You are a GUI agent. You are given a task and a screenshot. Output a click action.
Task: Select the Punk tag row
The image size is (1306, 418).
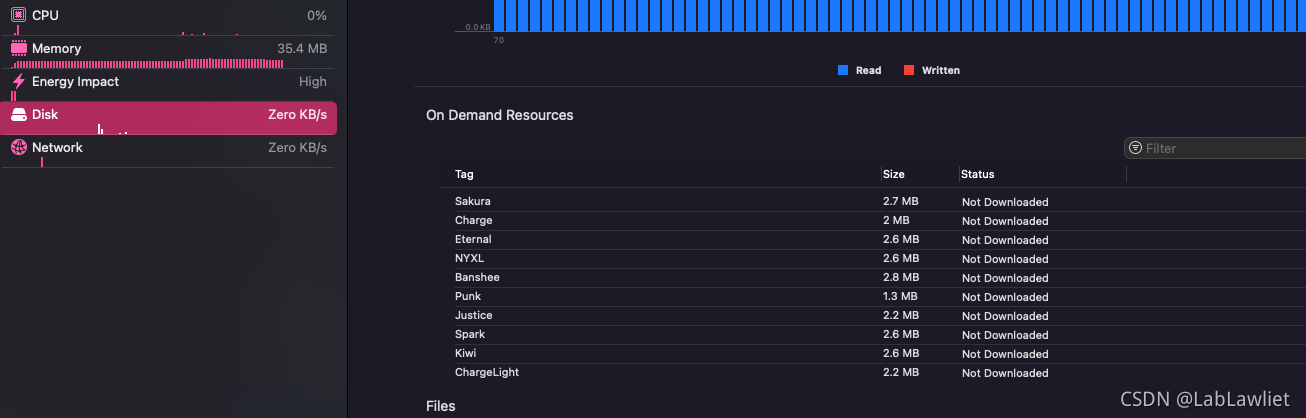tap(872, 296)
